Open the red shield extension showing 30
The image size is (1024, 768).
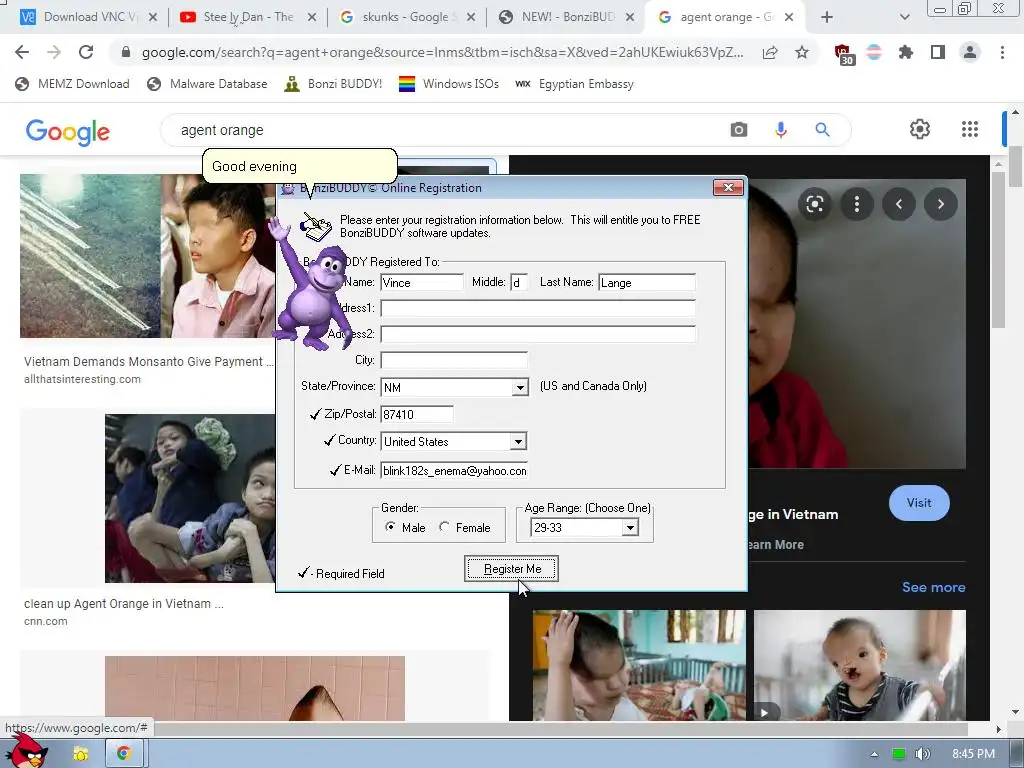tap(844, 53)
